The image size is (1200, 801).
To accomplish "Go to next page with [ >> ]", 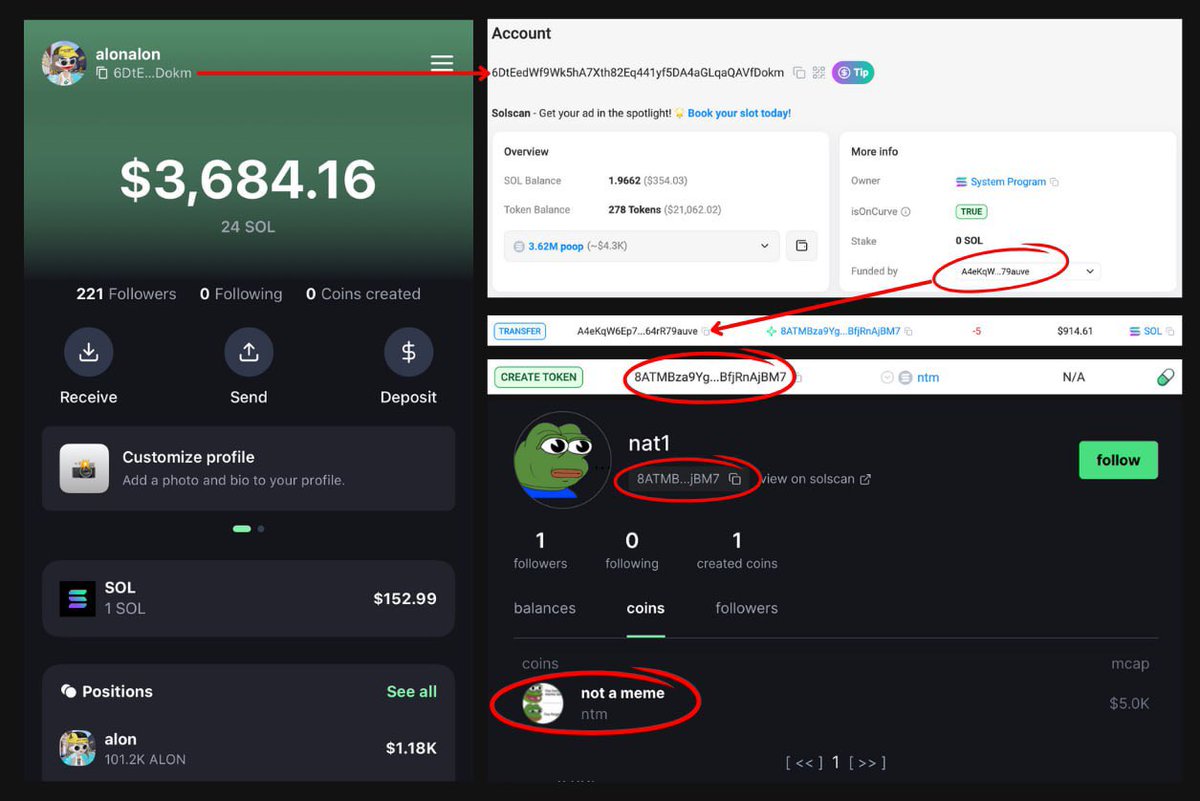I will pos(867,763).
